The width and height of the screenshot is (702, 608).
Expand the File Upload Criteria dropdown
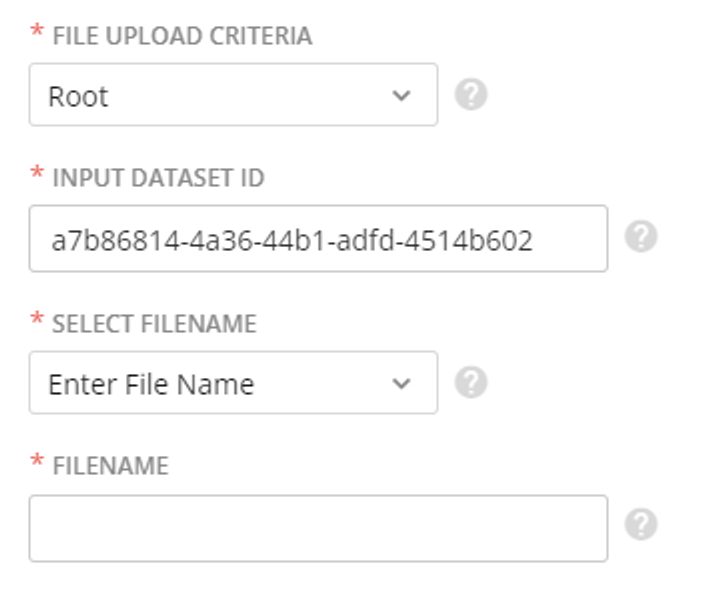(x=233, y=94)
